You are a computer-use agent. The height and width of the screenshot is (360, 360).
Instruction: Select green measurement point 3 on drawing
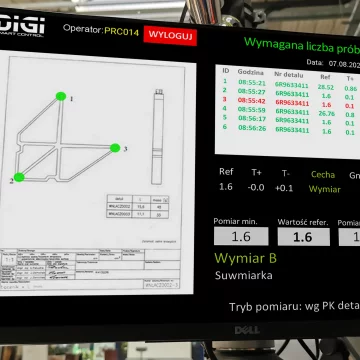click(x=115, y=148)
